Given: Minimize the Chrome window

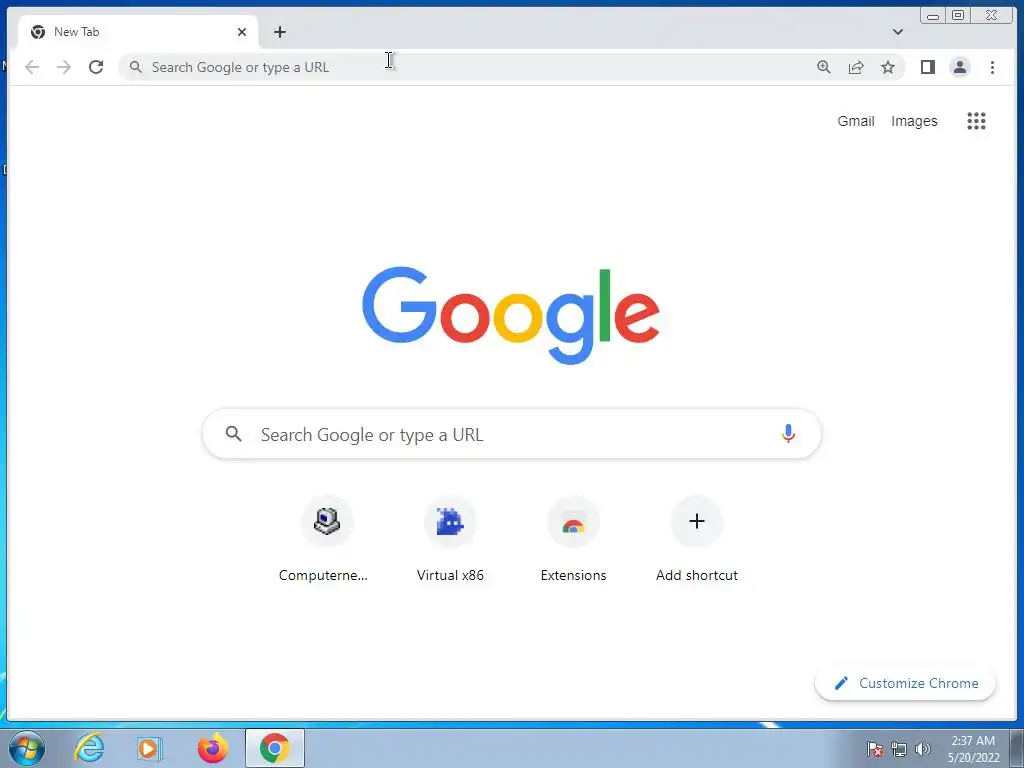Looking at the screenshot, I should (x=933, y=16).
